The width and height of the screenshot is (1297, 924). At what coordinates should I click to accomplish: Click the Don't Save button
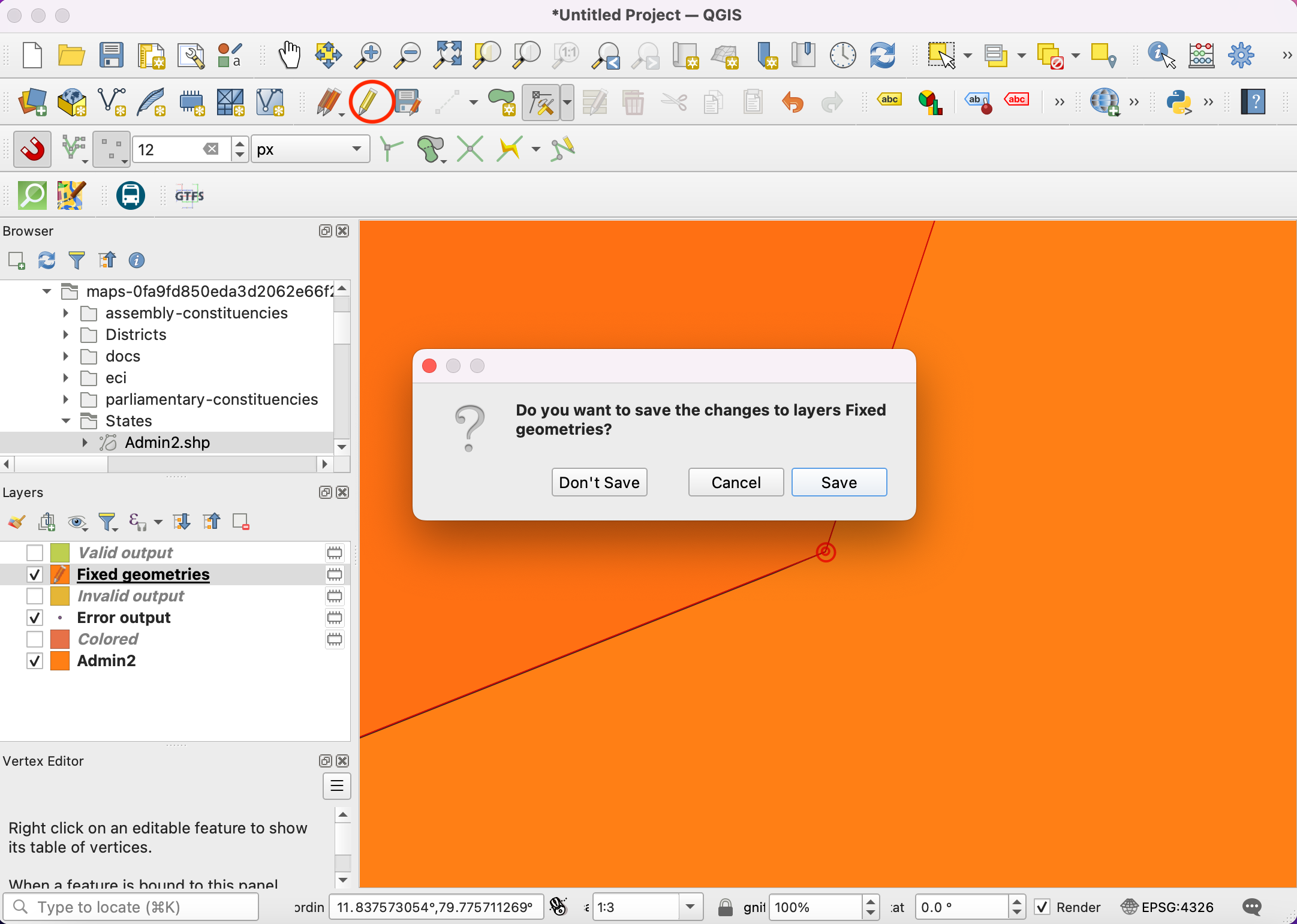pos(598,483)
